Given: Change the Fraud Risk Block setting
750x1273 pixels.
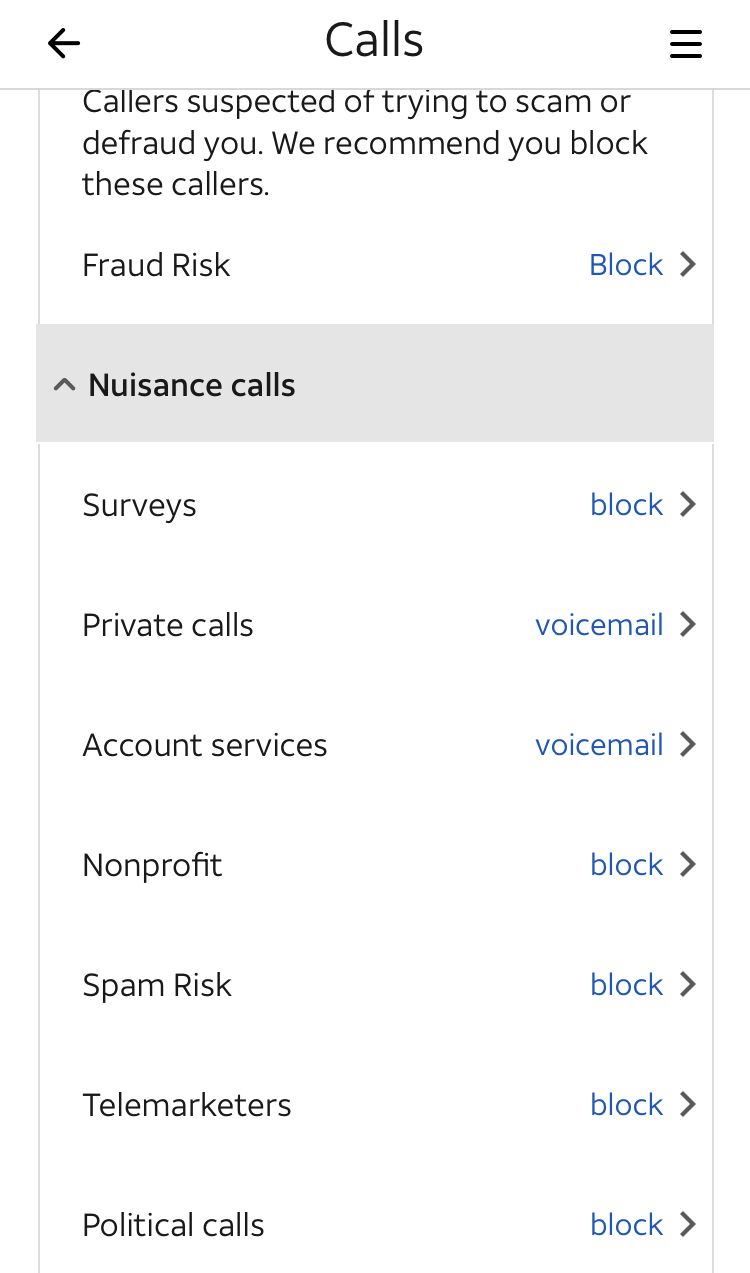Looking at the screenshot, I should tap(626, 265).
